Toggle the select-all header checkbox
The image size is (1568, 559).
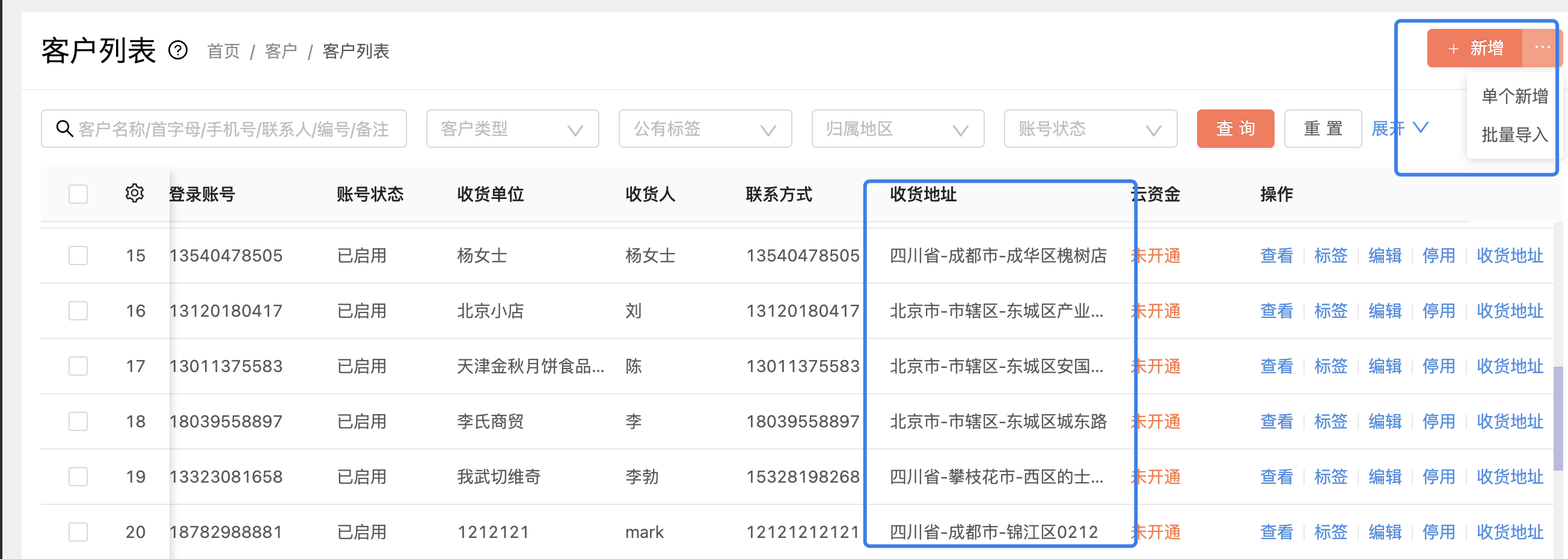78,194
